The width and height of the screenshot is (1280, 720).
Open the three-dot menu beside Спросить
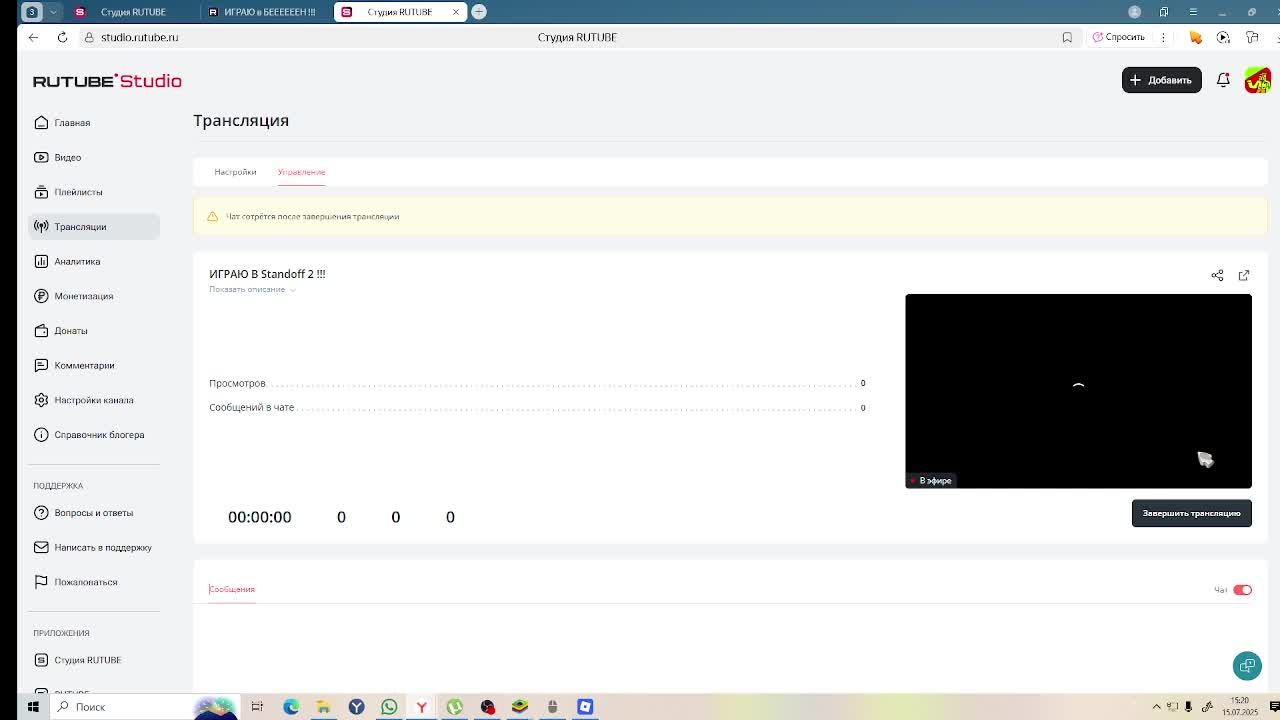point(1163,37)
